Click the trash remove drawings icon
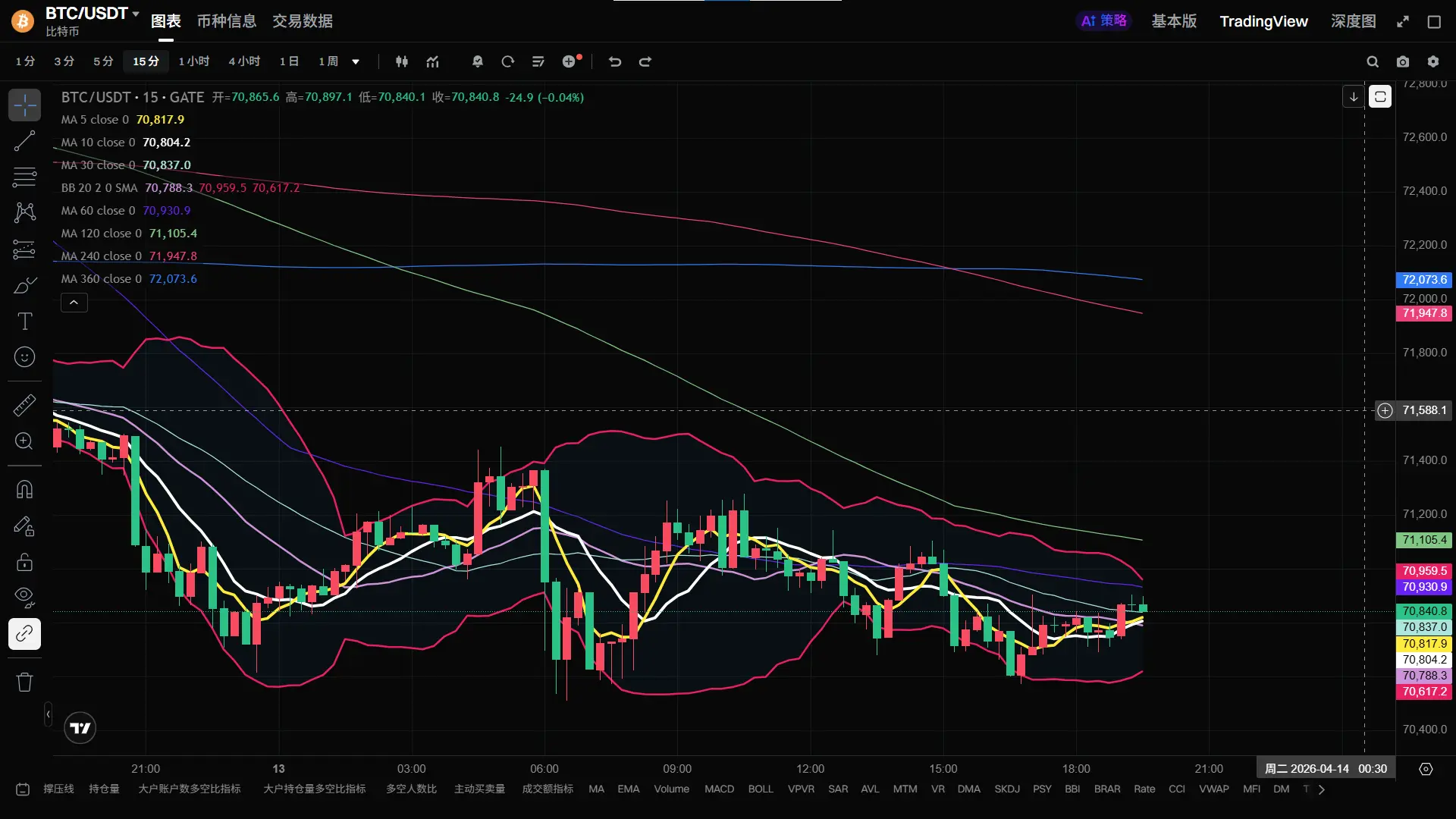 coord(24,682)
